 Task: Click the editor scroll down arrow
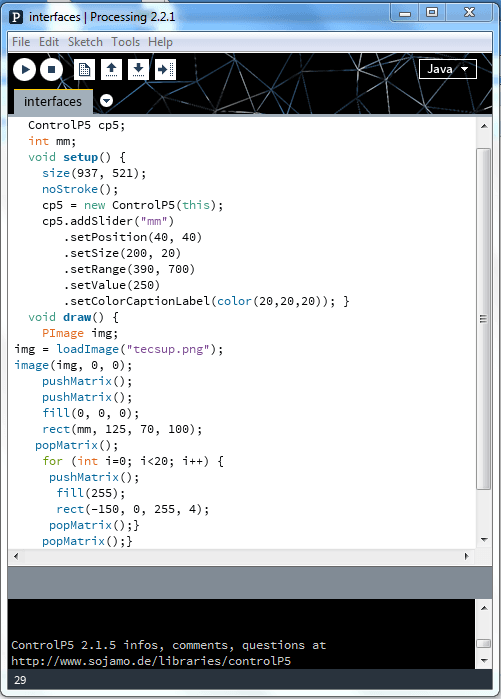[484, 540]
